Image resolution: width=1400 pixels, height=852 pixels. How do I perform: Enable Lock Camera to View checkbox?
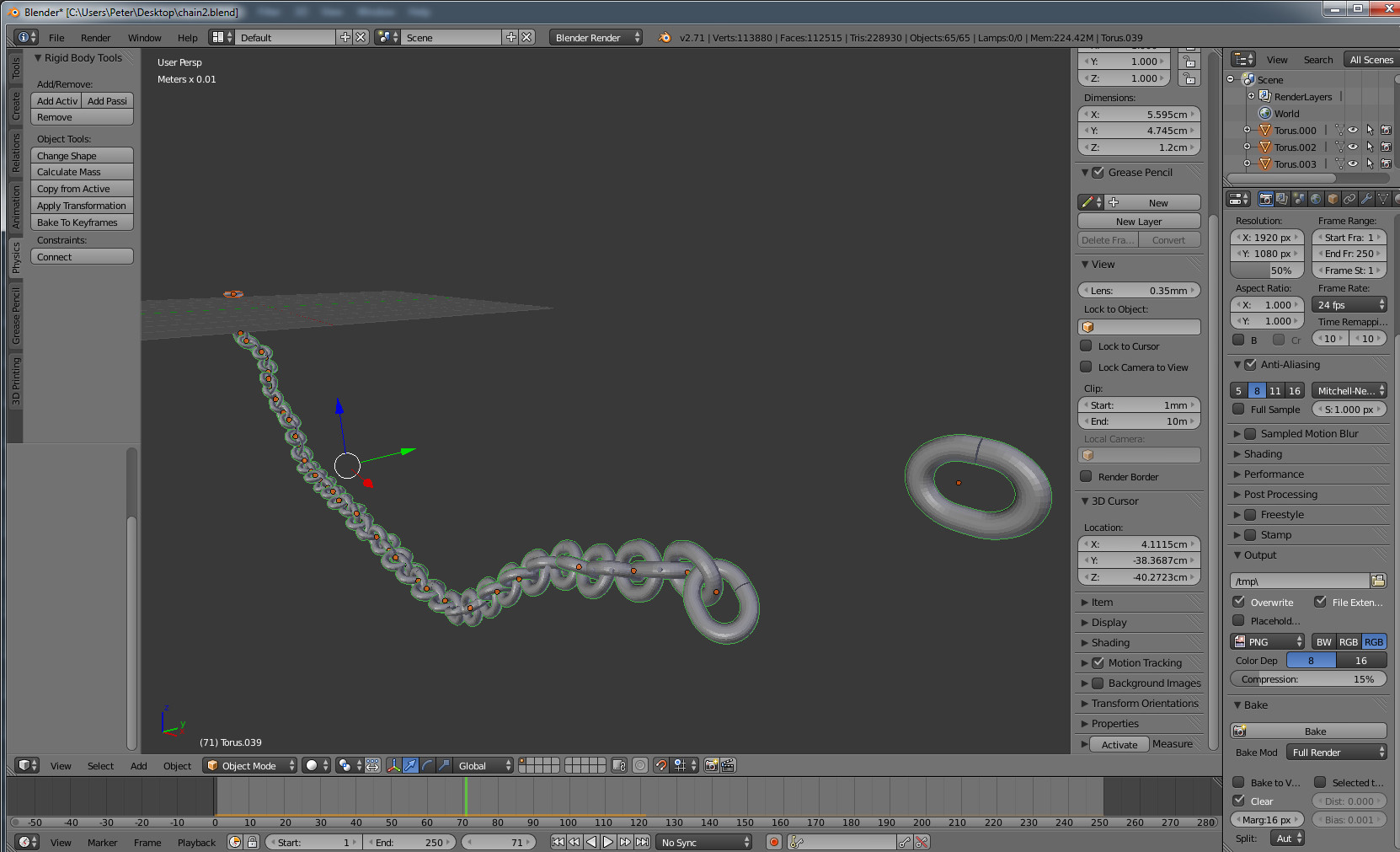click(x=1086, y=367)
